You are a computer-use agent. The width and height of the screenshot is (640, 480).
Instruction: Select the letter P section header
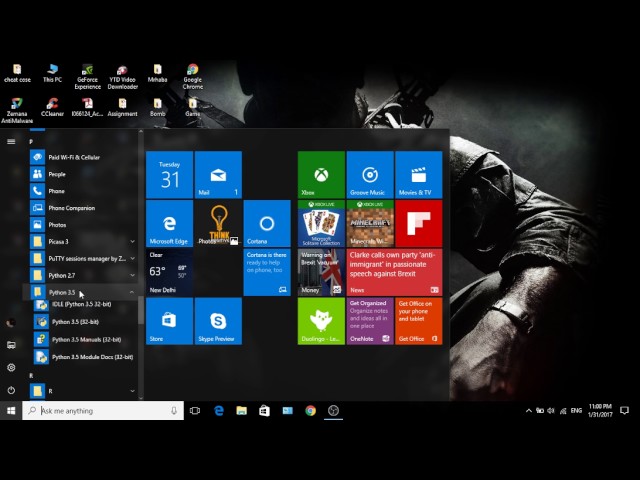tap(31, 142)
